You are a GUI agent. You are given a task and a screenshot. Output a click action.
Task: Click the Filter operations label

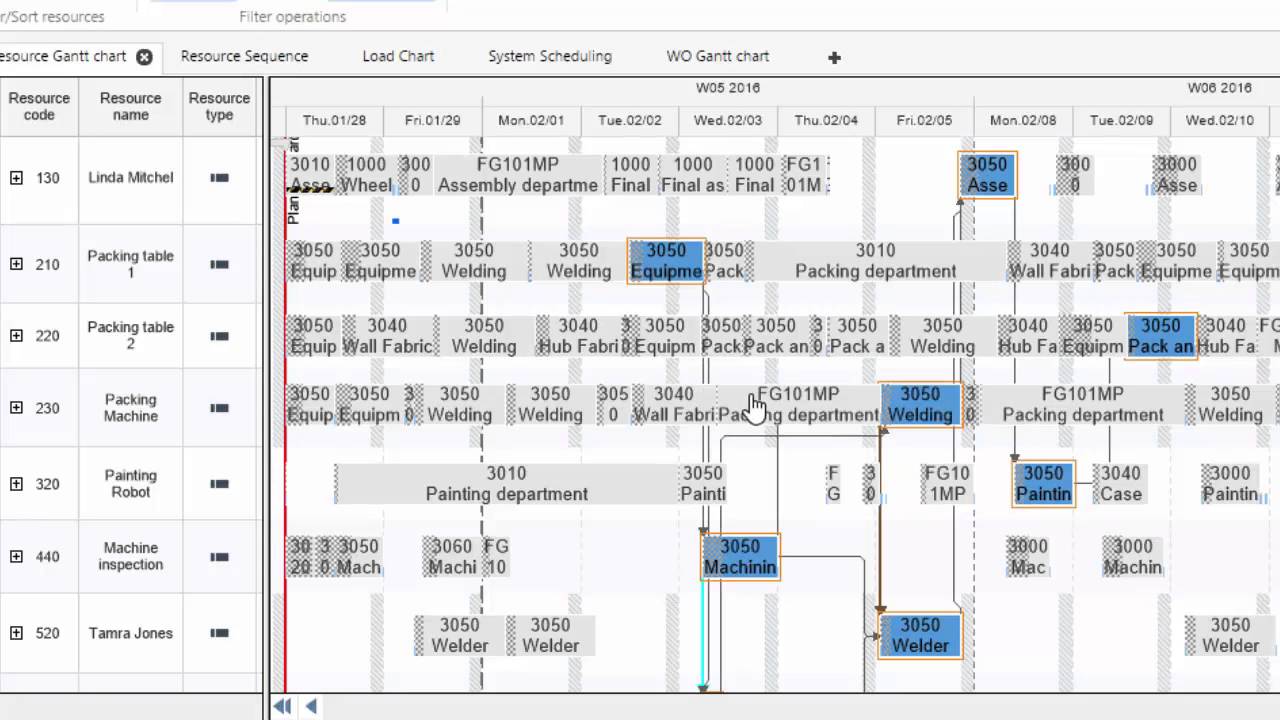click(292, 17)
